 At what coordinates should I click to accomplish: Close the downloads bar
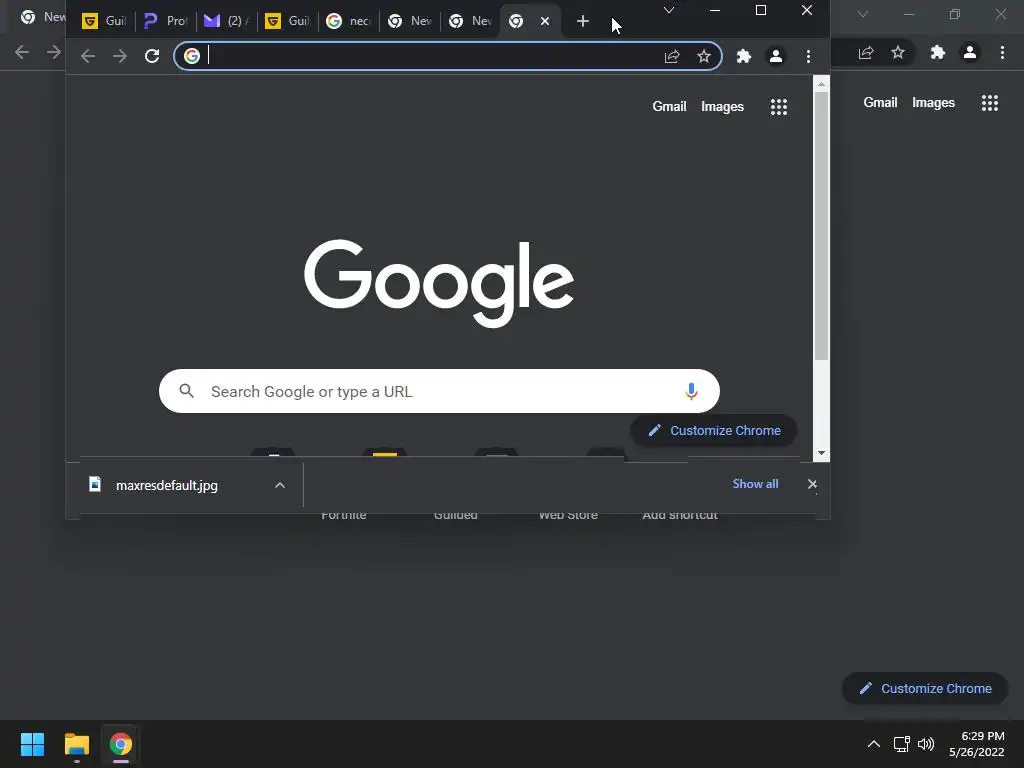812,484
